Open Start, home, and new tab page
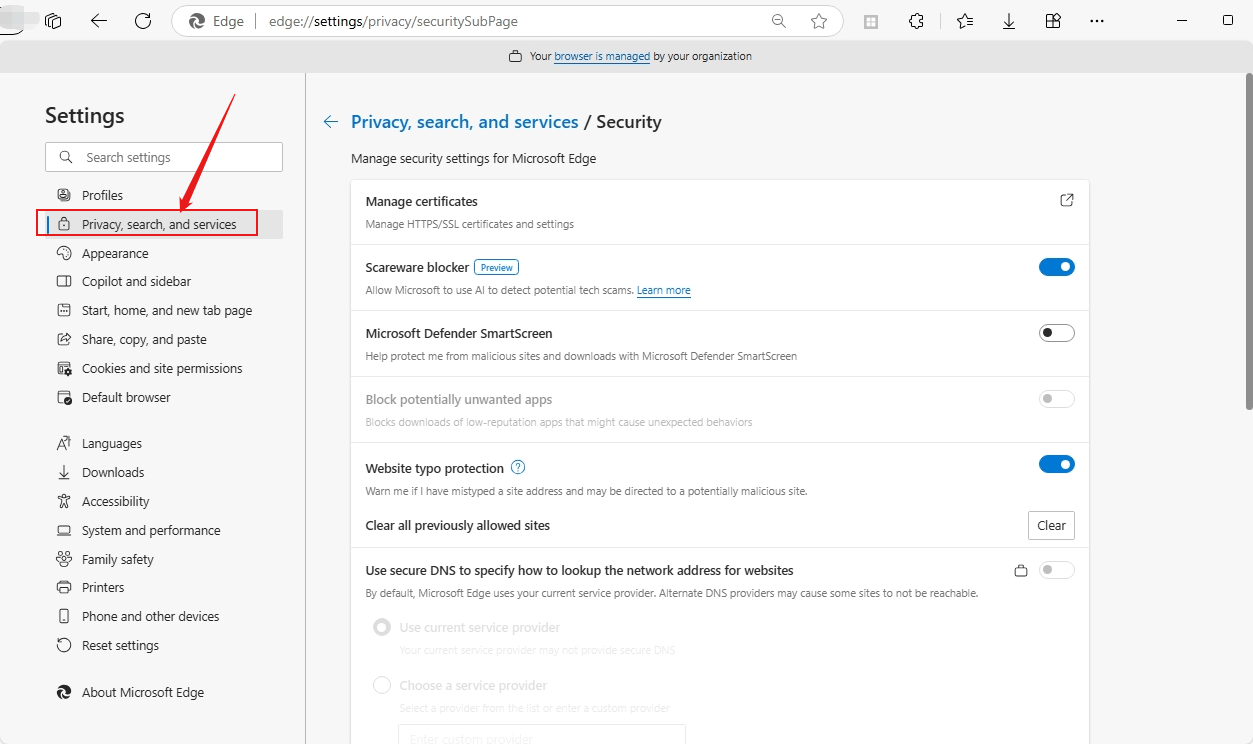 (x=164, y=311)
